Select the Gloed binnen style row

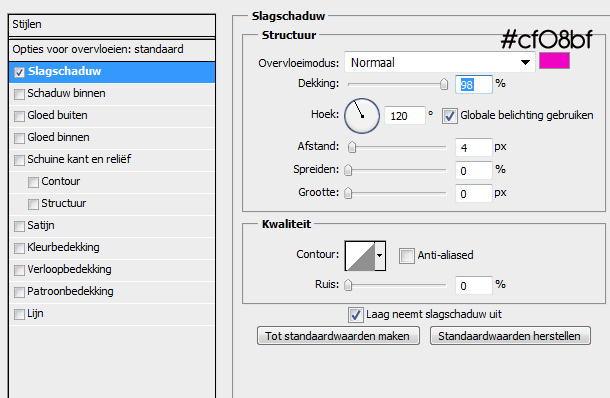tap(112, 138)
